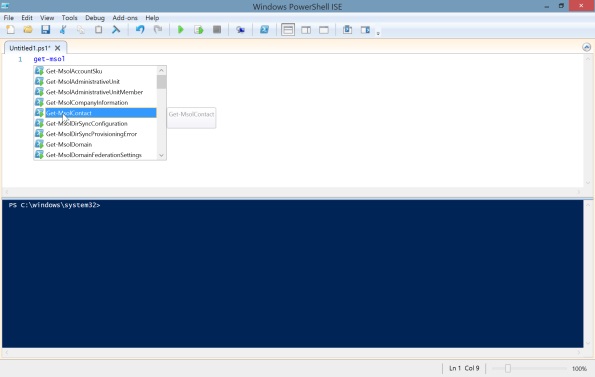This screenshot has height=377, width=595.
Task: Launch PowerShell.exe from the blue console icon
Action: coord(264,30)
